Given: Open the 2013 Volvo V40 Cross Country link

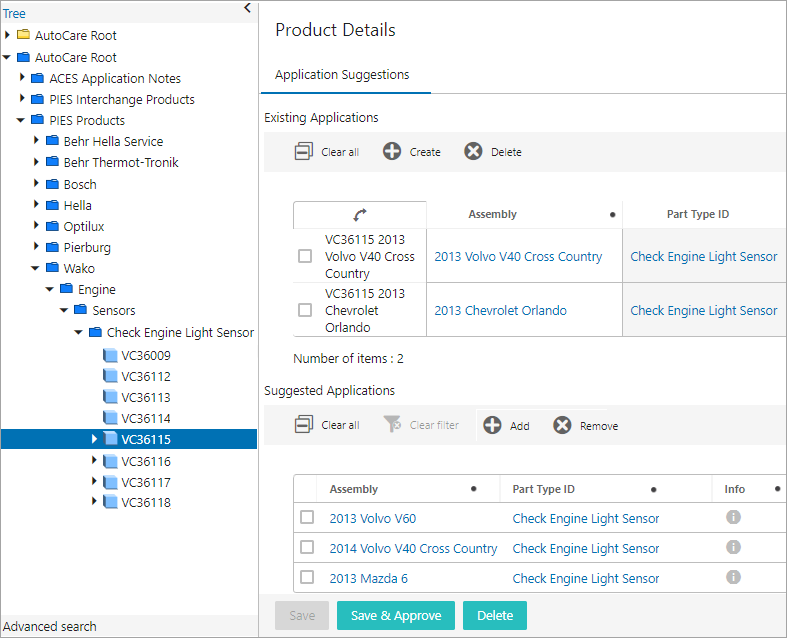Looking at the screenshot, I should point(518,257).
